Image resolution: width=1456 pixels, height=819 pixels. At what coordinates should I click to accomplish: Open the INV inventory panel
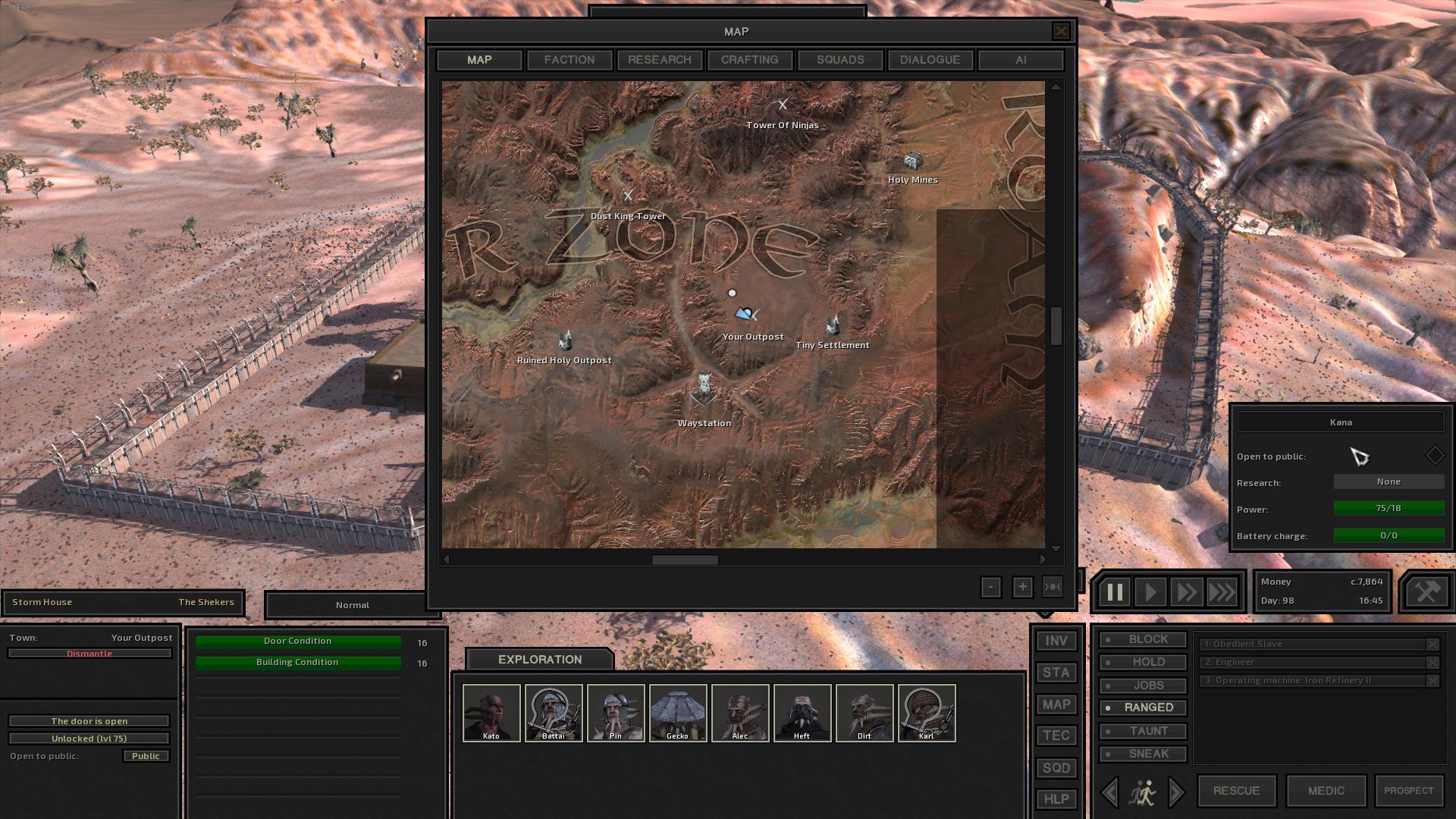(1056, 641)
